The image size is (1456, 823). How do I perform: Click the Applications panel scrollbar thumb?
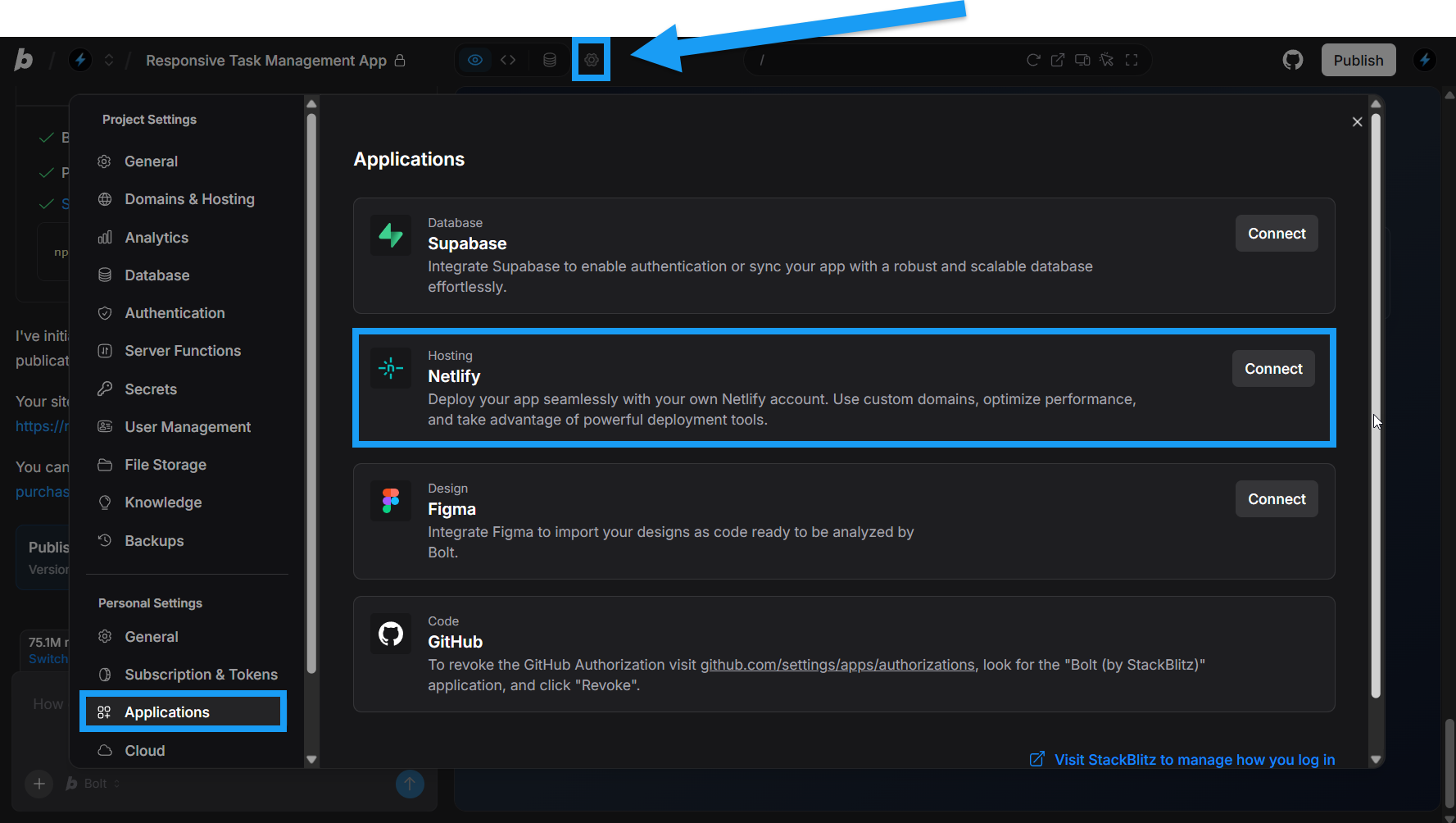(x=1376, y=406)
